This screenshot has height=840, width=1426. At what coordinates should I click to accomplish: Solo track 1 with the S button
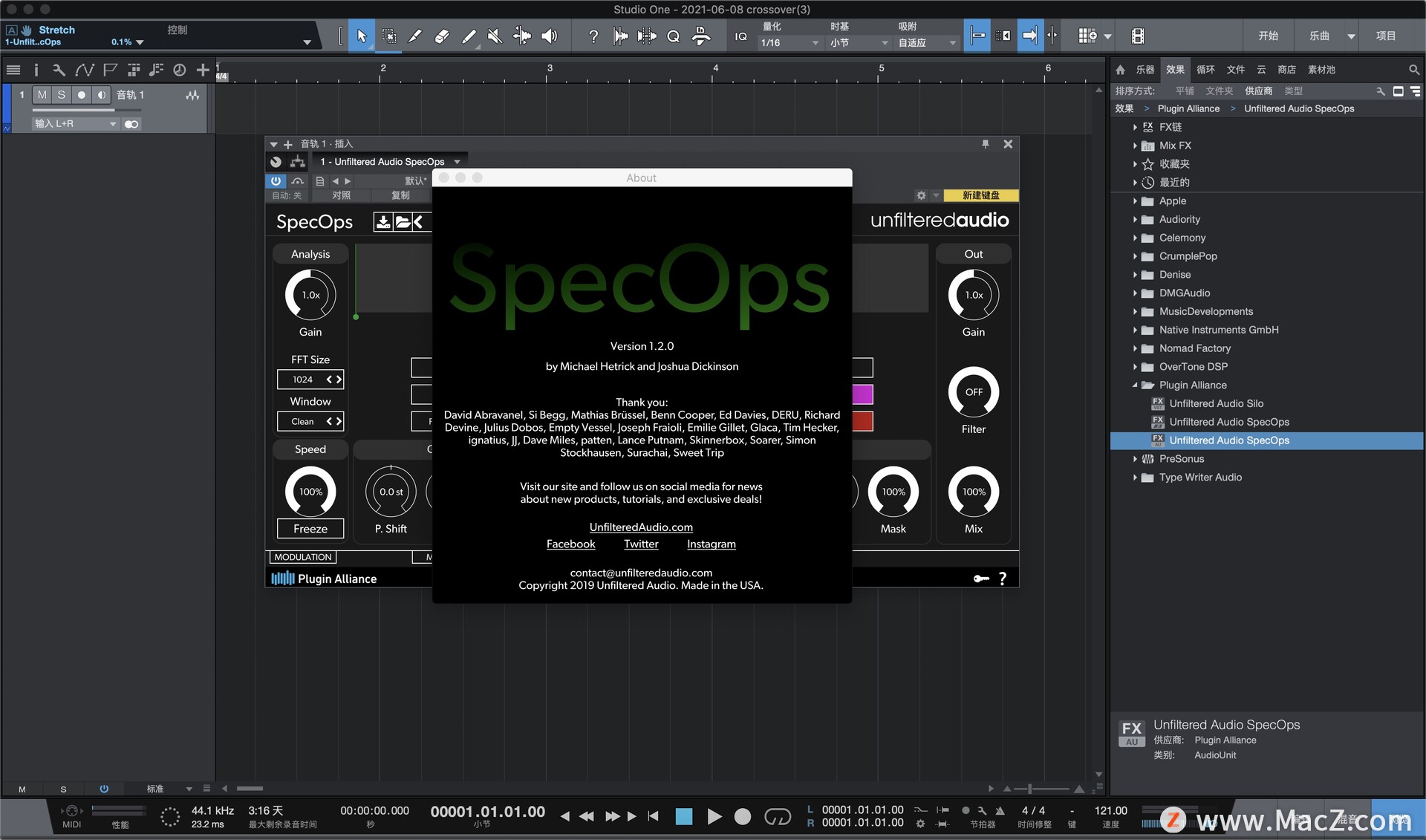[x=61, y=95]
